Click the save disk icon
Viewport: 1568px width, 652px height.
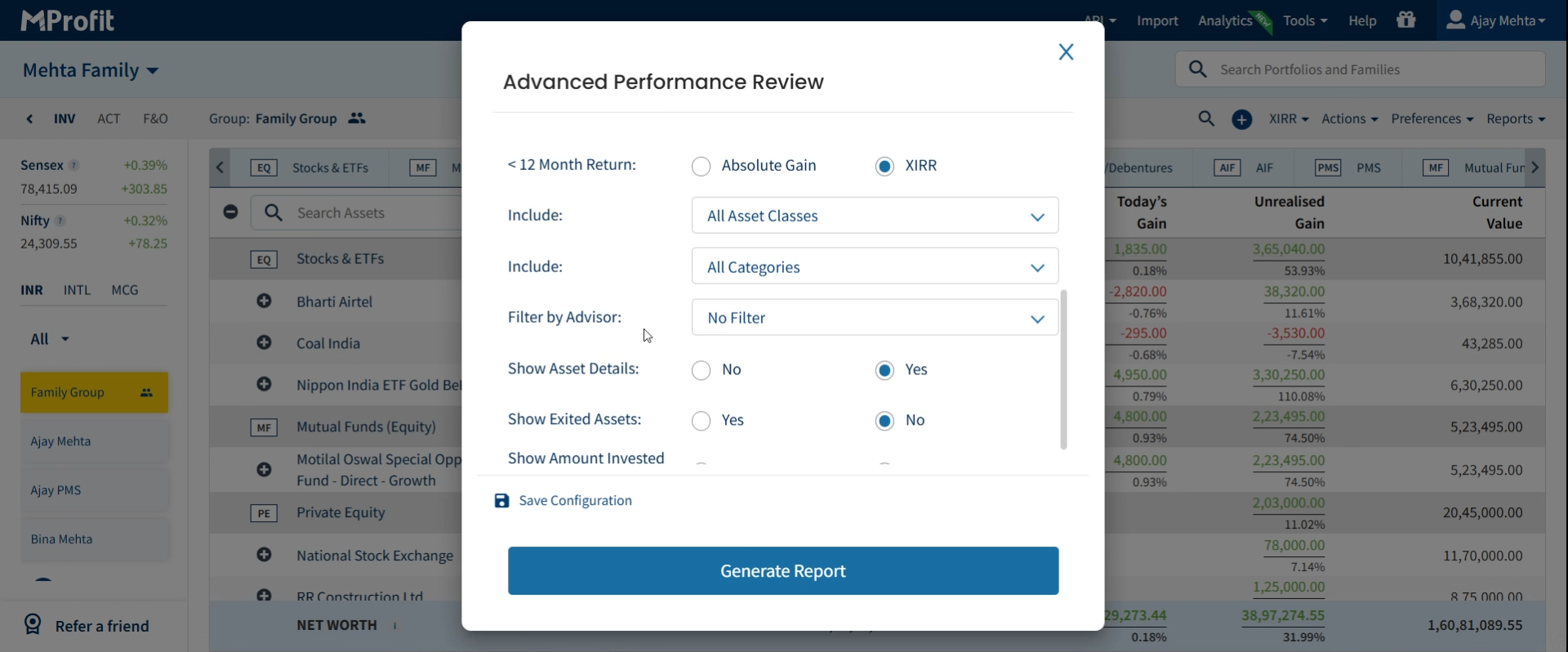pos(501,501)
